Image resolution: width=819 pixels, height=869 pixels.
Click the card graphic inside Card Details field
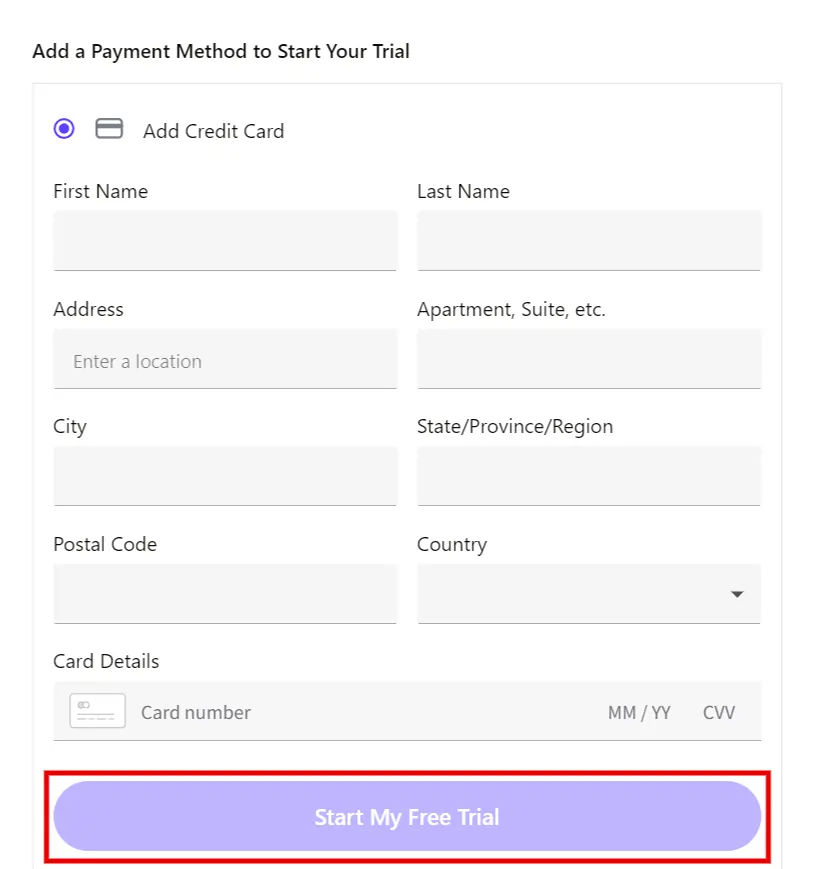point(96,711)
